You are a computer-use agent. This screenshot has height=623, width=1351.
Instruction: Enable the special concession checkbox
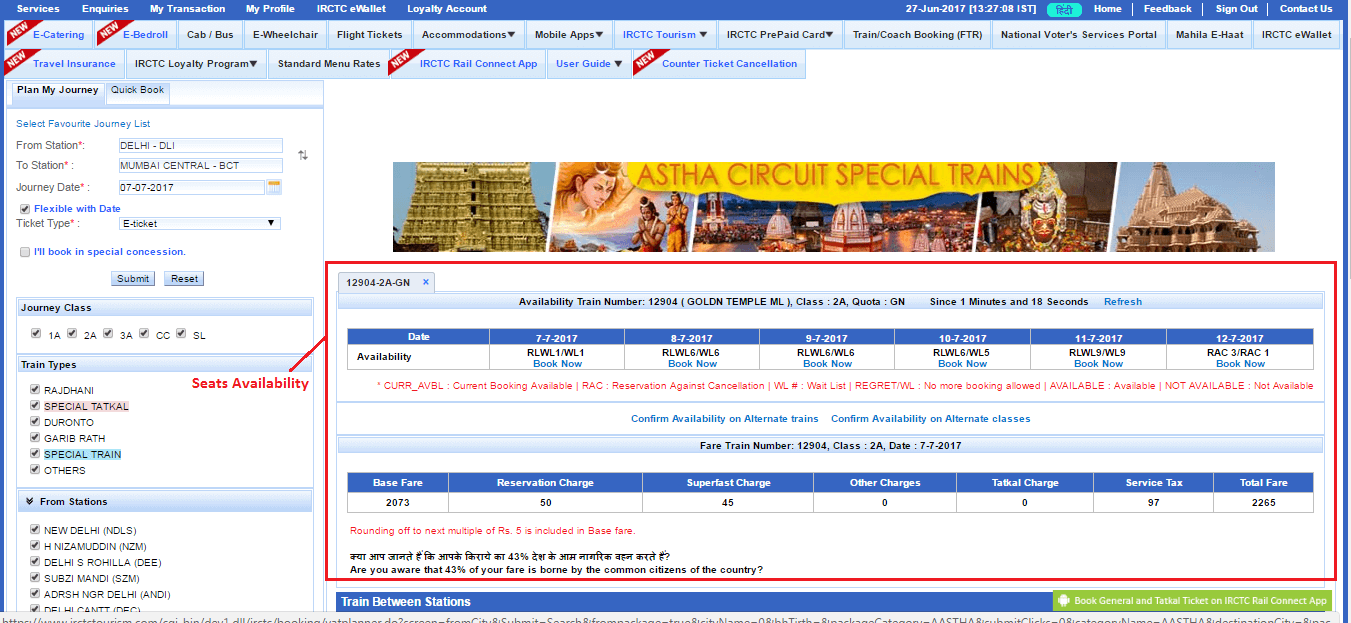pyautogui.click(x=25, y=252)
